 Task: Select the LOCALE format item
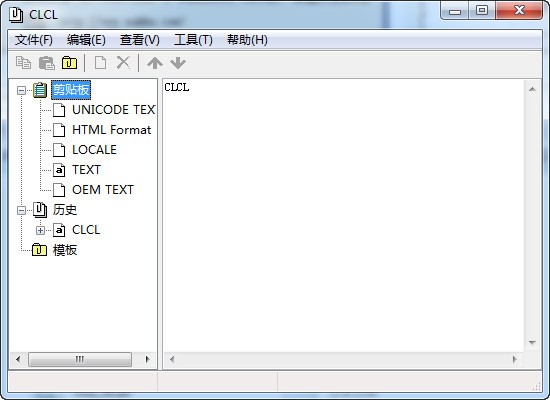coord(94,150)
